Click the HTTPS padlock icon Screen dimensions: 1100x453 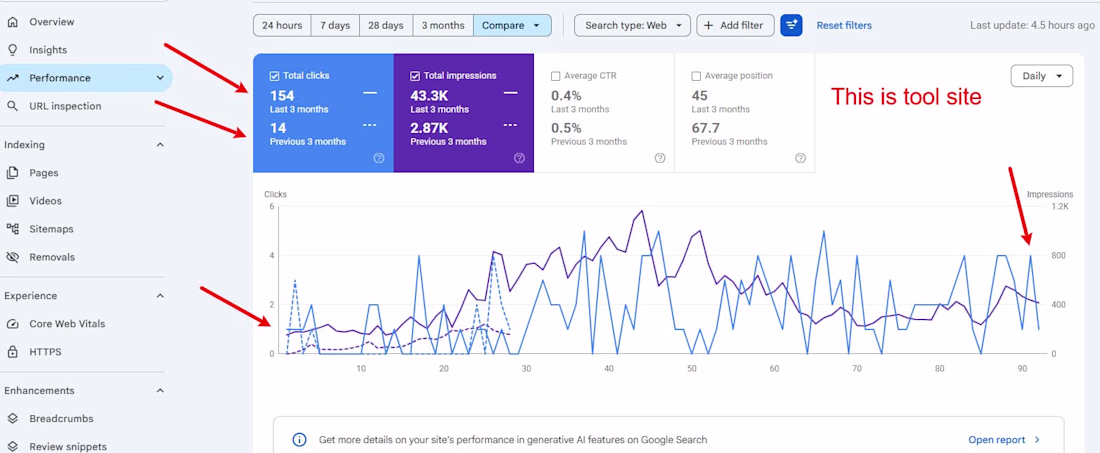[12, 351]
